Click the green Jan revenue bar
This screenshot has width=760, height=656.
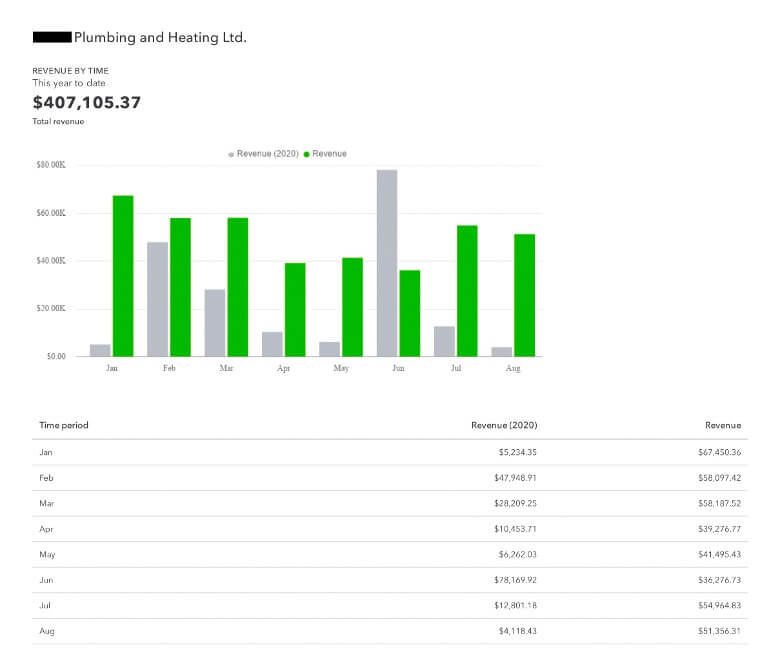click(123, 275)
